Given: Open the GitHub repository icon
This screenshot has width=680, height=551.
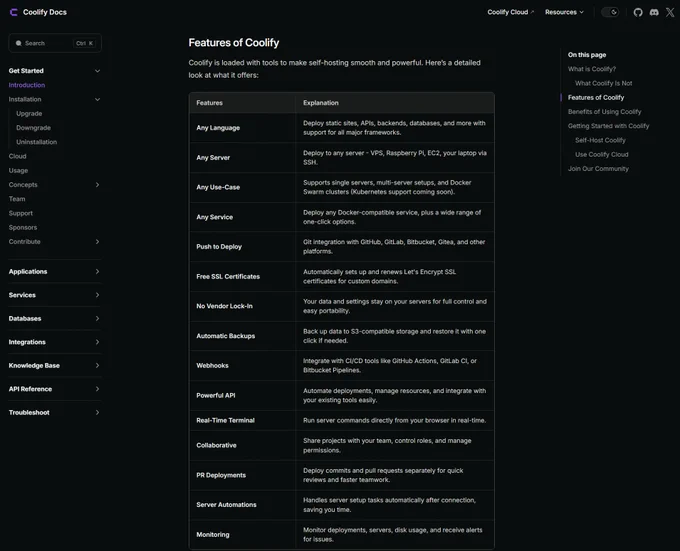Looking at the screenshot, I should (x=638, y=12).
